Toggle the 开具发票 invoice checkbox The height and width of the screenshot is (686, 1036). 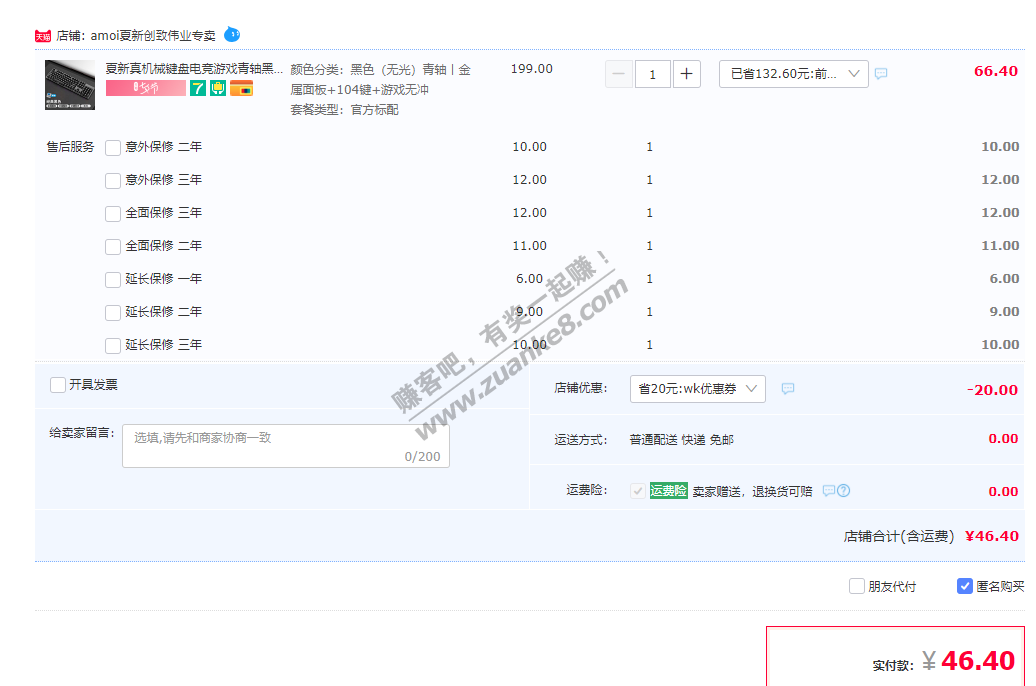click(58, 385)
